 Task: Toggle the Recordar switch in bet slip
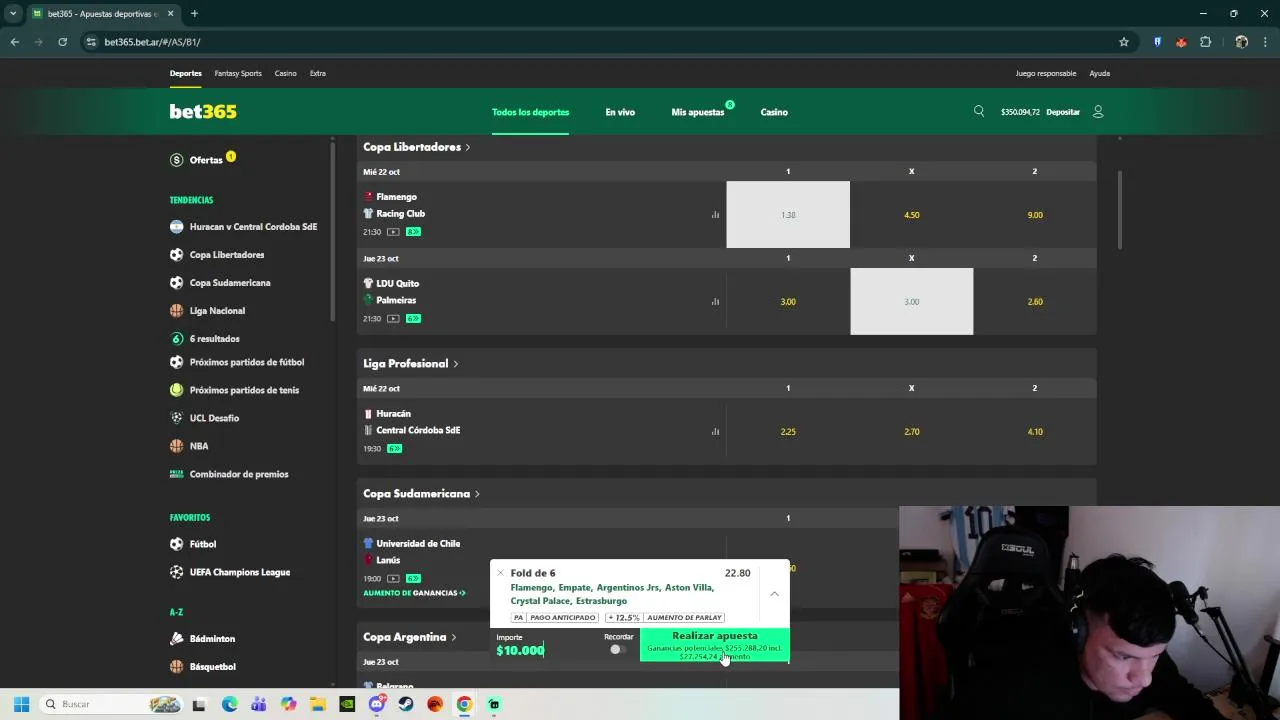click(618, 650)
